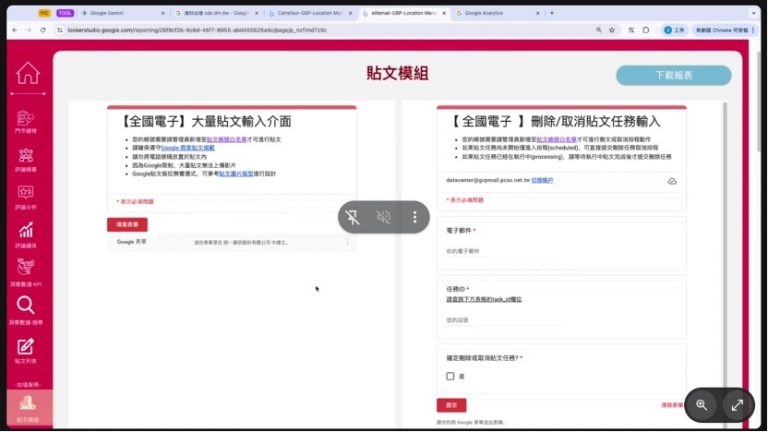Viewport: 768px width, 432px height.
Task: Click the 填寫表單 button
Action: point(127,224)
